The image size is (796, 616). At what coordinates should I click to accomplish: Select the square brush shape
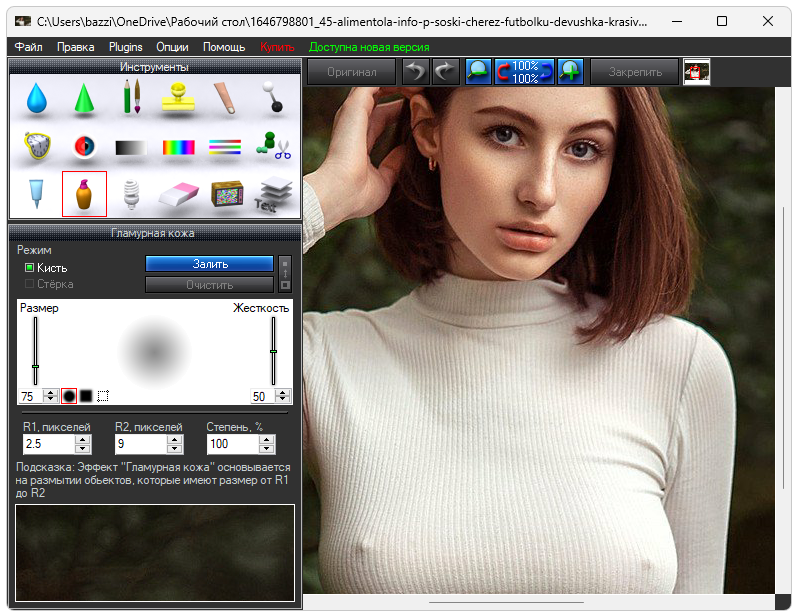coord(86,396)
